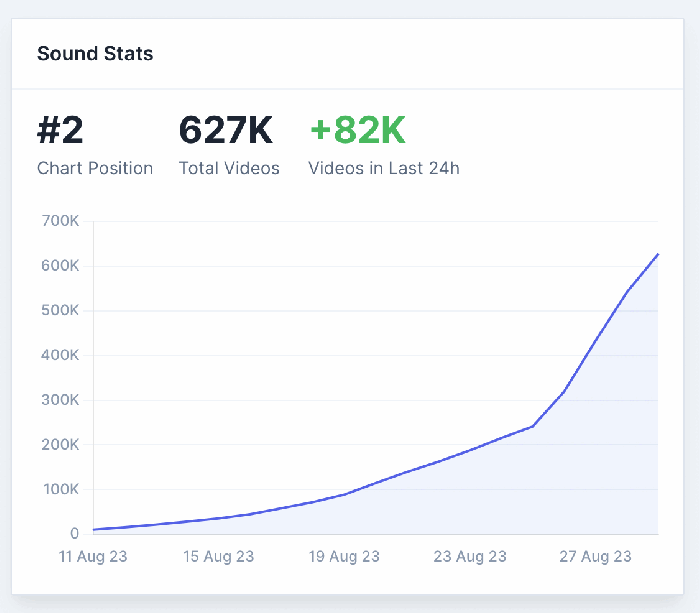Select the 627K total videos figure
Image resolution: width=700 pixels, height=613 pixels.
[226, 131]
